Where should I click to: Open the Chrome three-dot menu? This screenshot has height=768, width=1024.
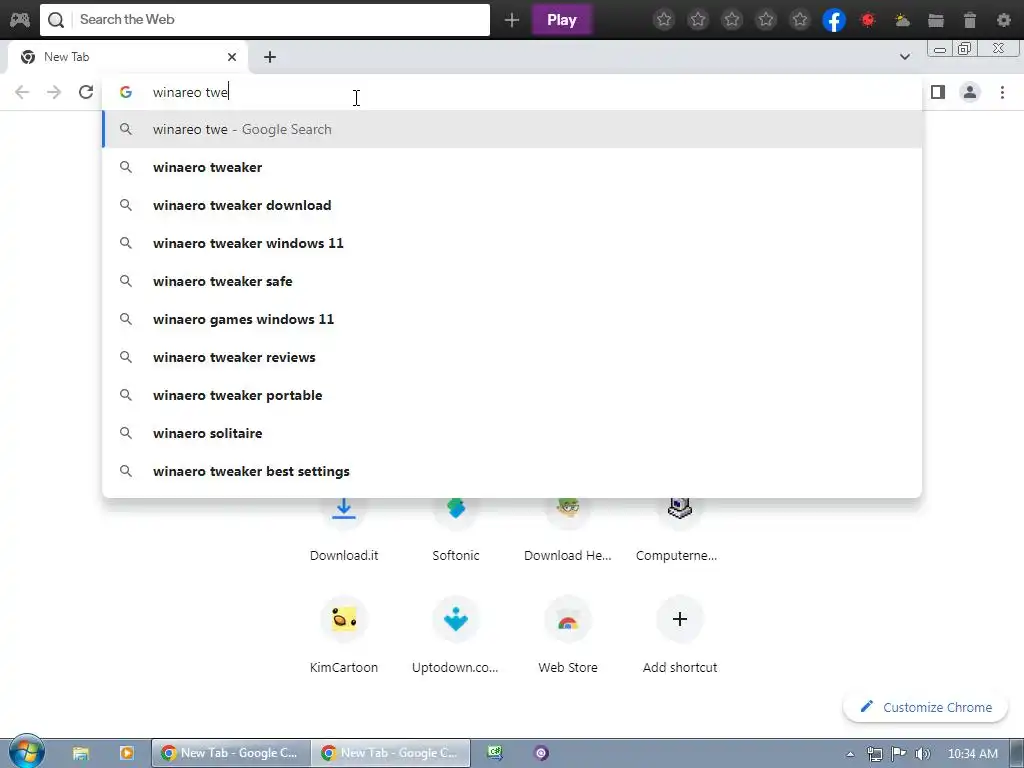click(1002, 92)
